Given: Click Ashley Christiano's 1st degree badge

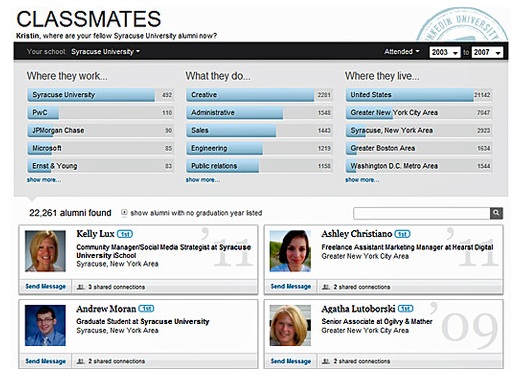Looking at the screenshot, I should click(x=402, y=234).
